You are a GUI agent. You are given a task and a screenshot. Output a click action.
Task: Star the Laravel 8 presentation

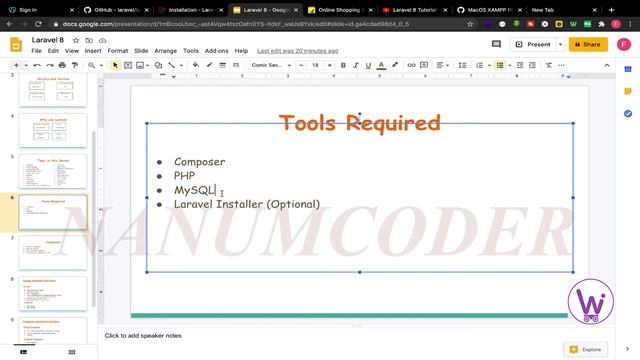click(76, 40)
